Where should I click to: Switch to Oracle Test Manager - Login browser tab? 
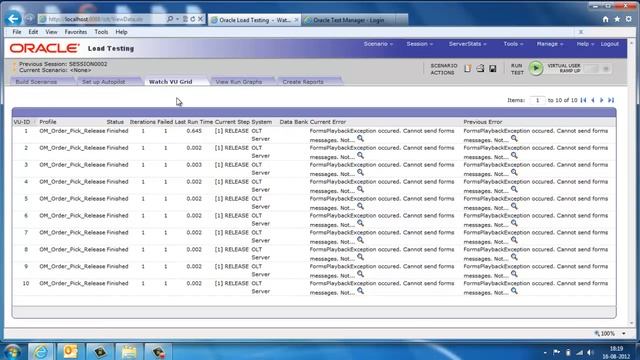click(x=354, y=20)
